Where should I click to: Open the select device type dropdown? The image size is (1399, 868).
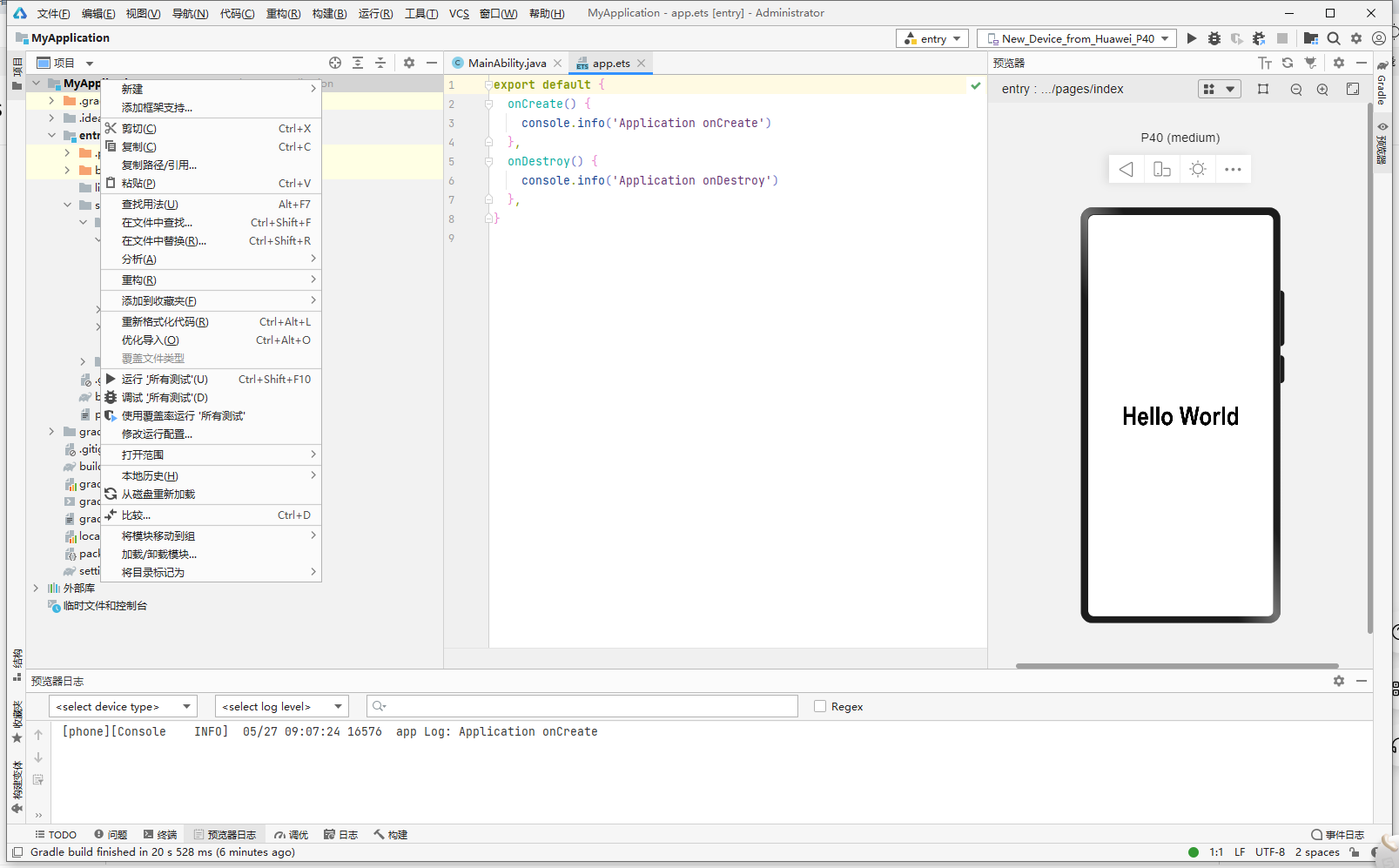pyautogui.click(x=123, y=706)
